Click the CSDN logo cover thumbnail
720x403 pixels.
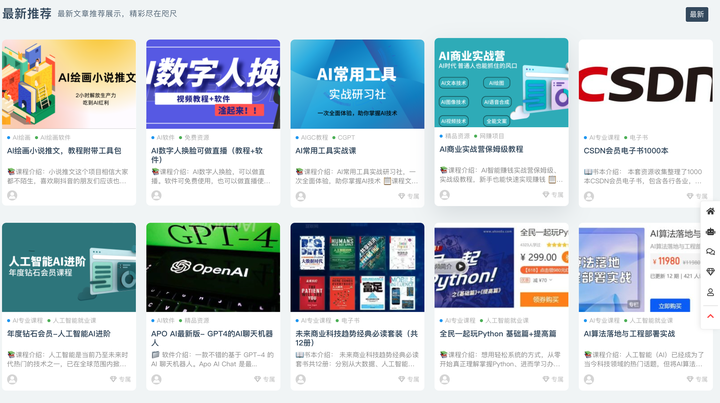(x=646, y=84)
